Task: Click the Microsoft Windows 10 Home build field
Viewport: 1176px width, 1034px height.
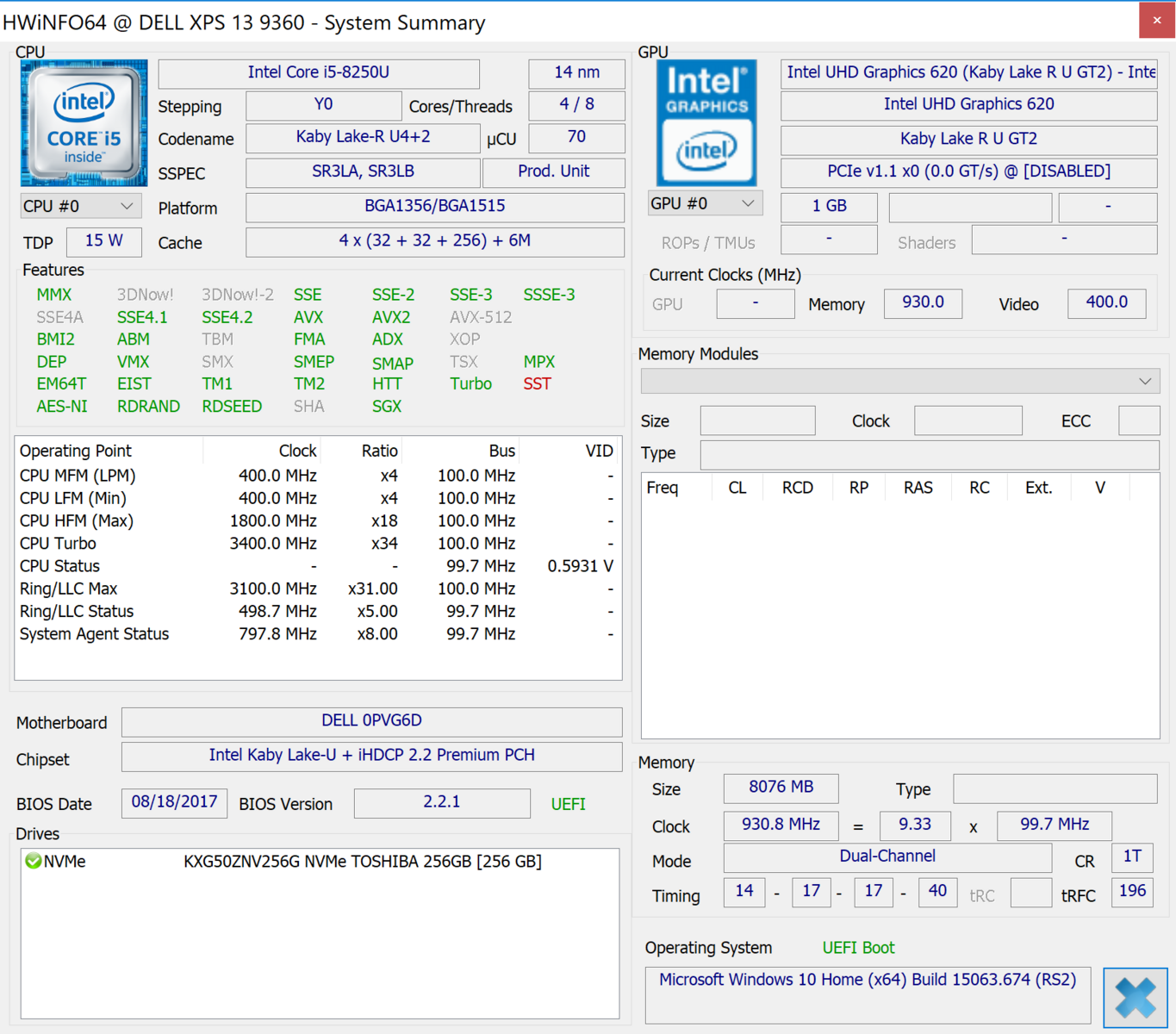Action: click(x=868, y=995)
